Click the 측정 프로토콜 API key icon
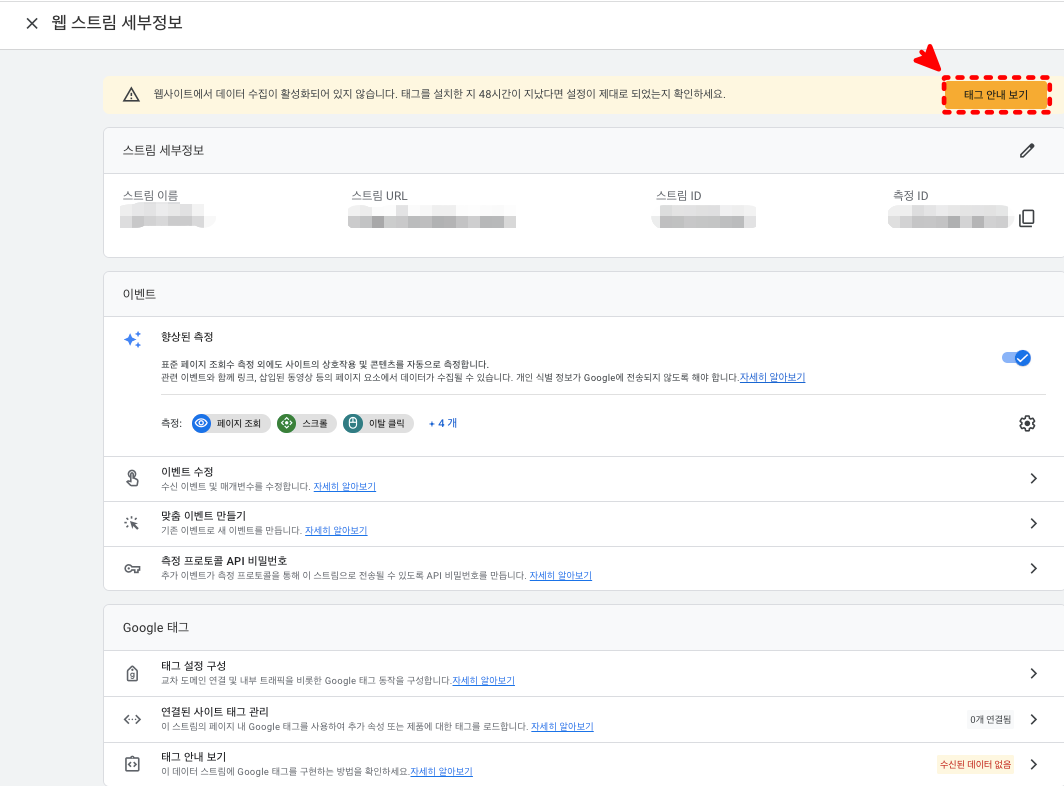 point(131,568)
